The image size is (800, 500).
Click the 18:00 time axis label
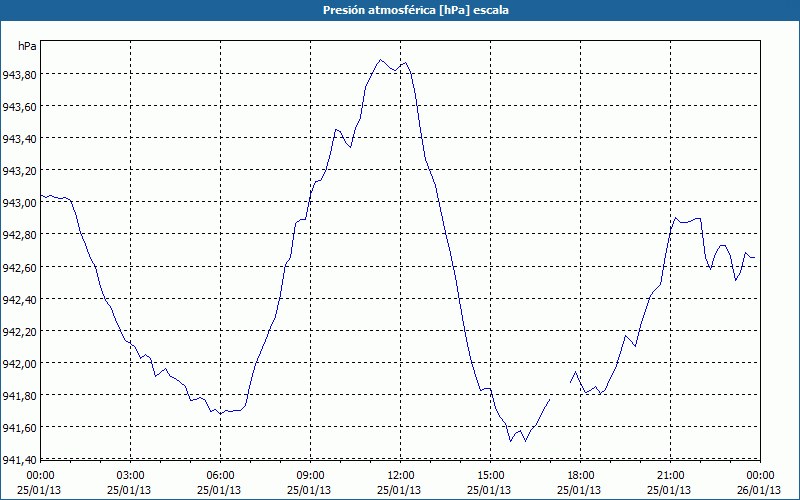coord(580,476)
